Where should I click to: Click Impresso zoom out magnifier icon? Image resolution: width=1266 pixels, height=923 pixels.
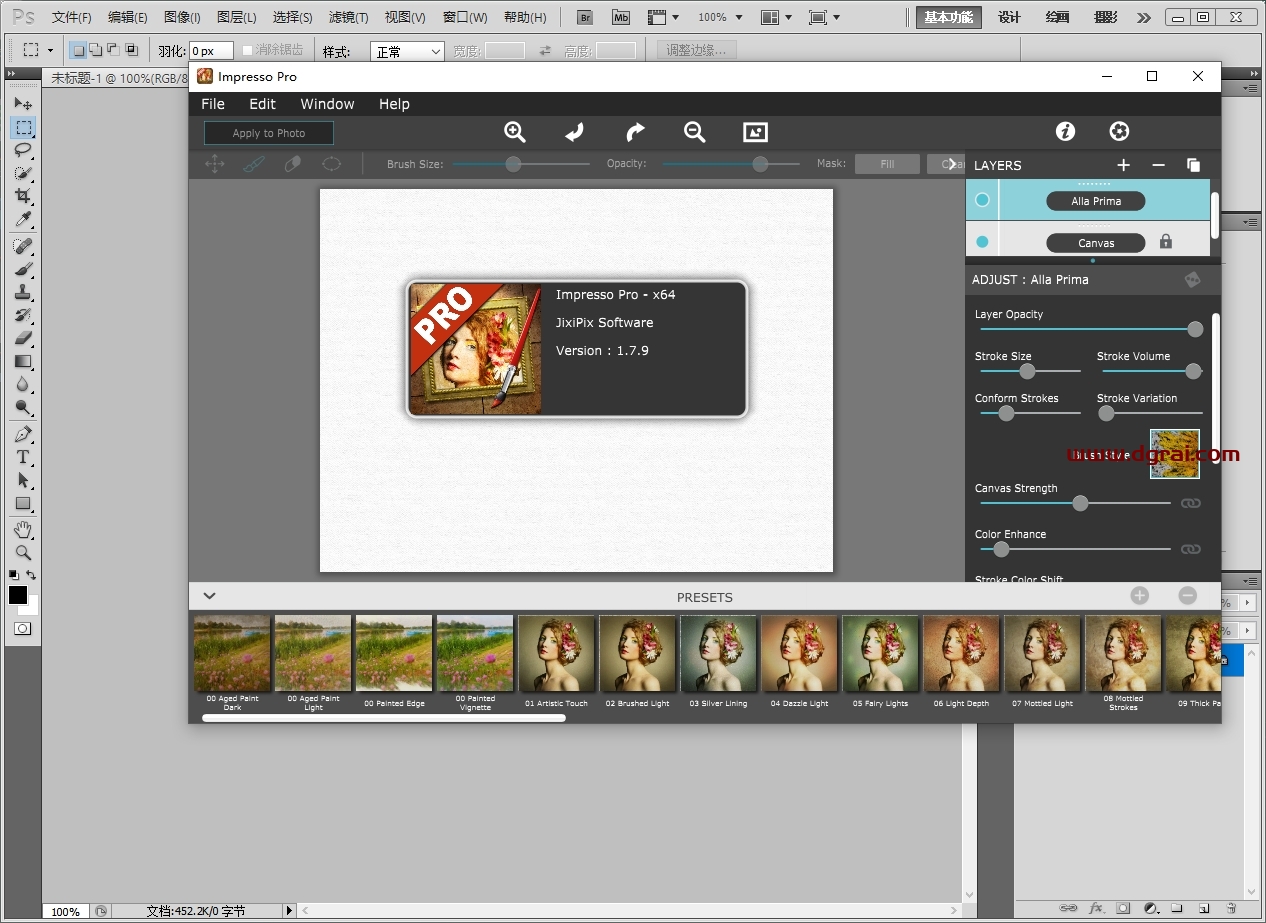[695, 132]
